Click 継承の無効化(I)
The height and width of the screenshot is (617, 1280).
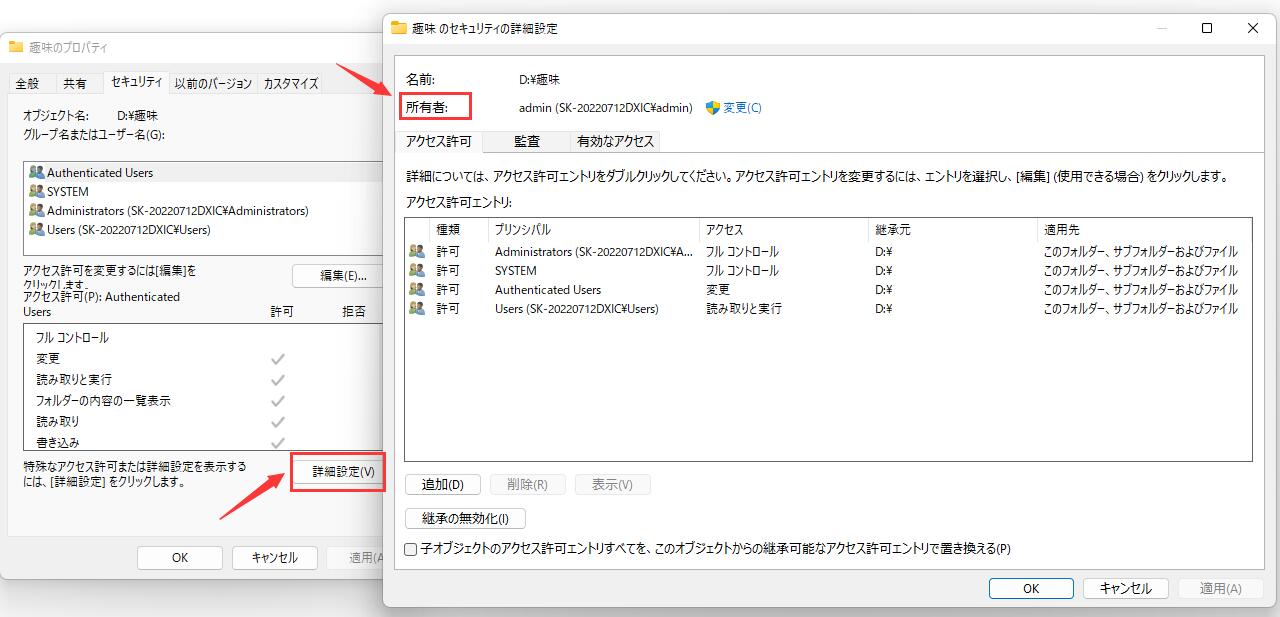click(464, 519)
